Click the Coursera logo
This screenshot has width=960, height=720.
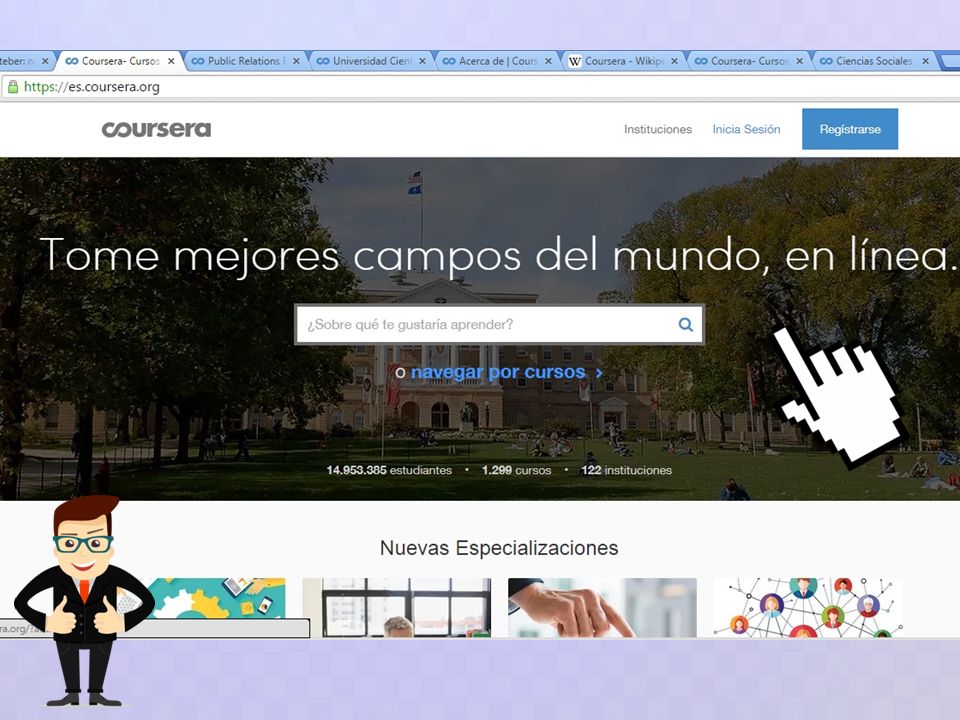pyautogui.click(x=156, y=129)
